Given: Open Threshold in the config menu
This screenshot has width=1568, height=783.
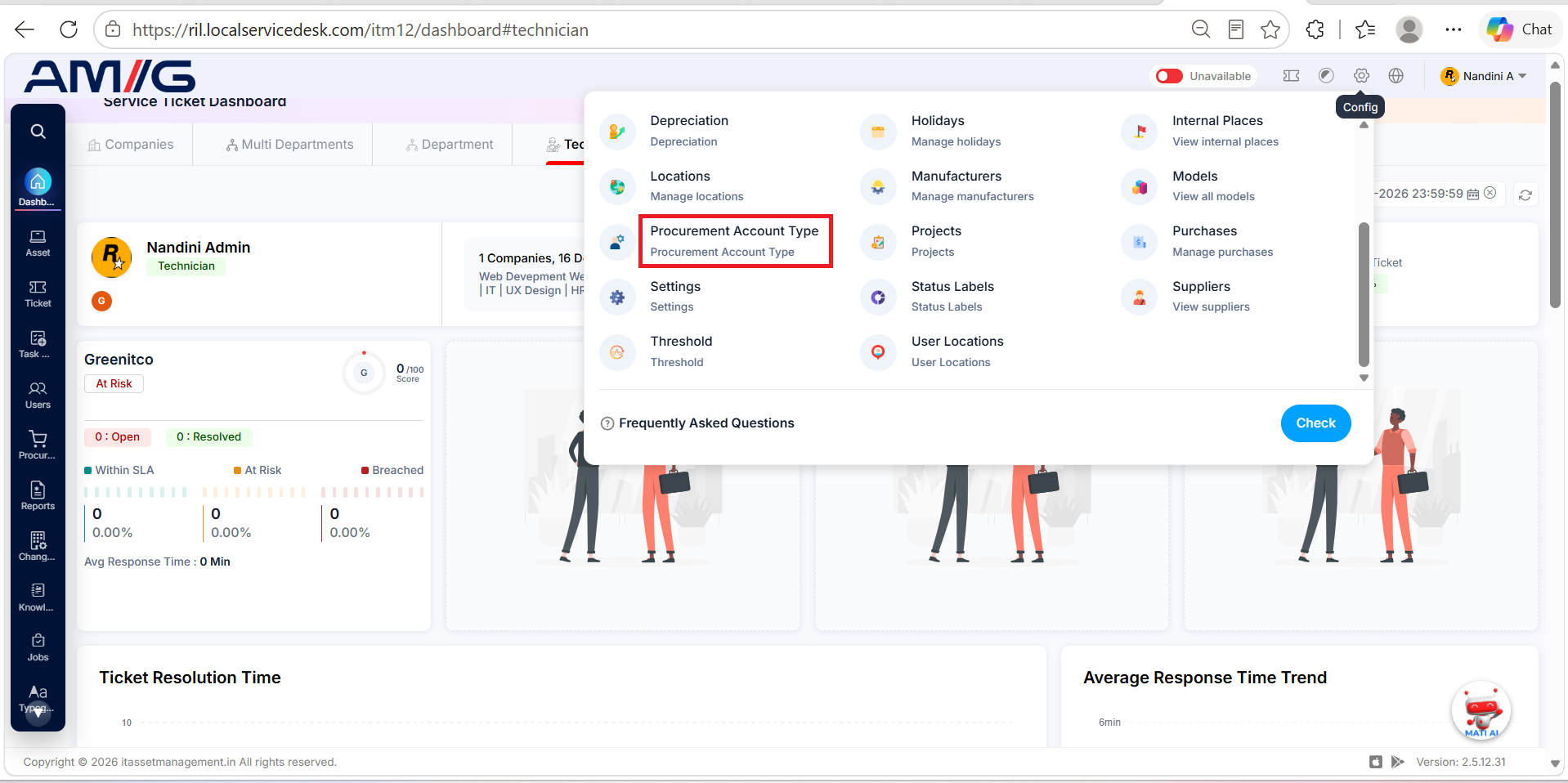Looking at the screenshot, I should (681, 351).
